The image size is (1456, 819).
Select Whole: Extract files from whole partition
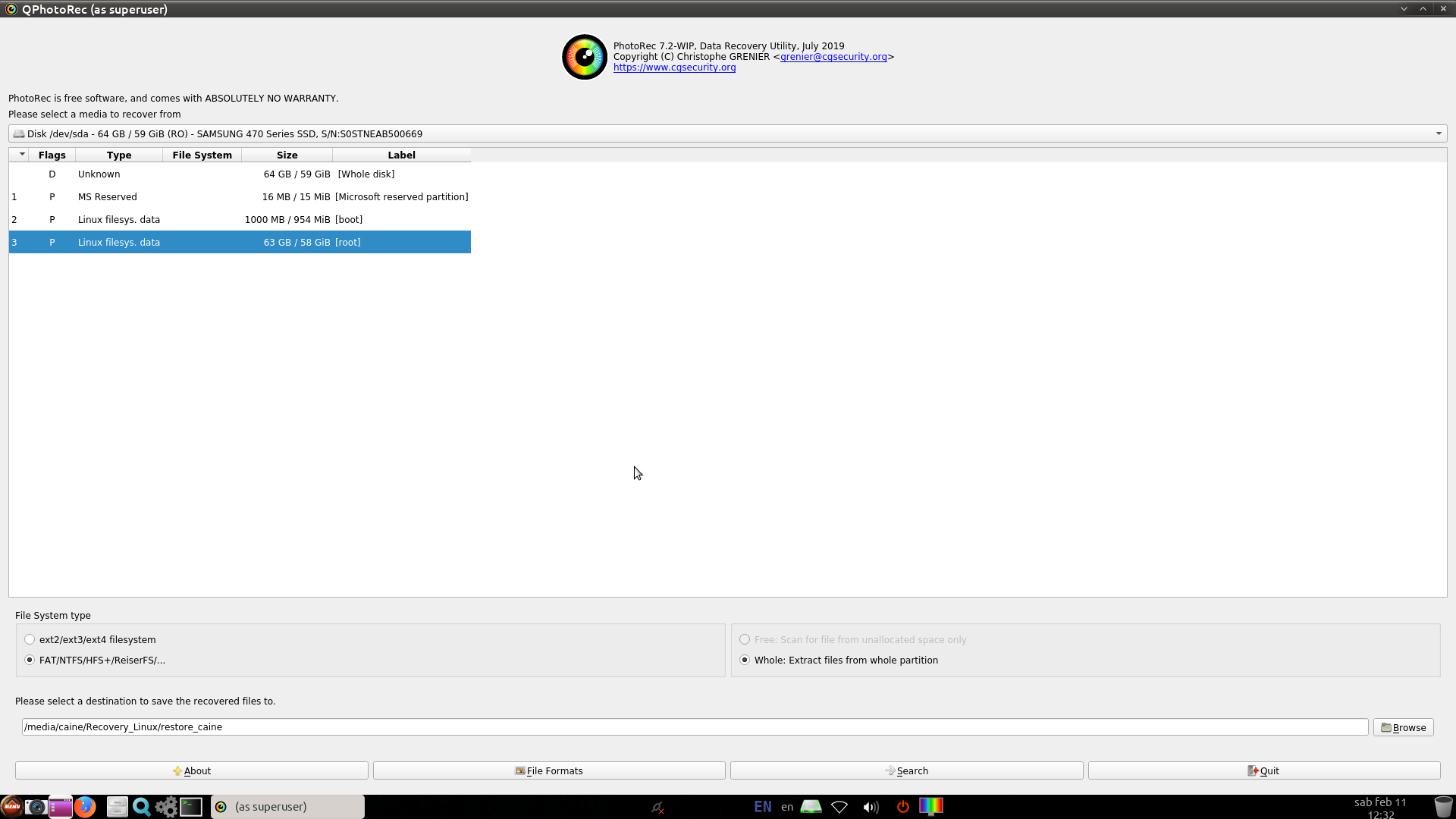tap(745, 660)
